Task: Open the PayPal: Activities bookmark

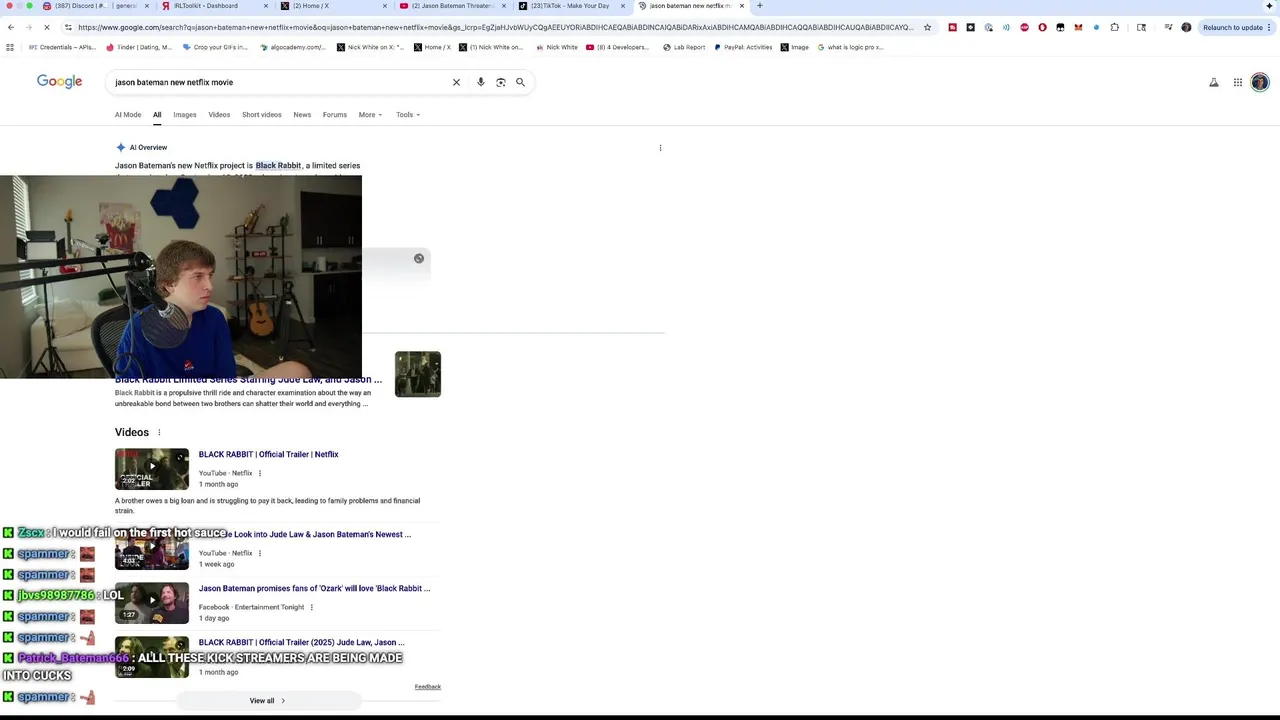Action: coord(743,47)
